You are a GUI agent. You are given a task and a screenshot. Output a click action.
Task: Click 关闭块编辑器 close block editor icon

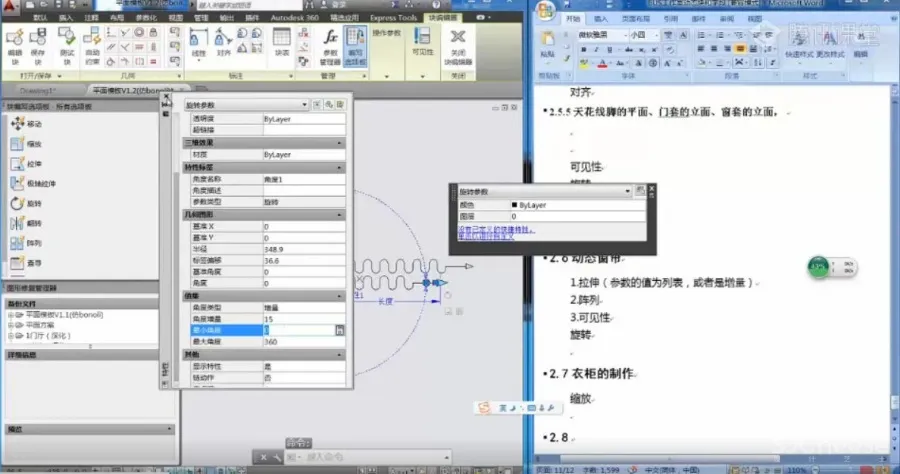[x=458, y=42]
